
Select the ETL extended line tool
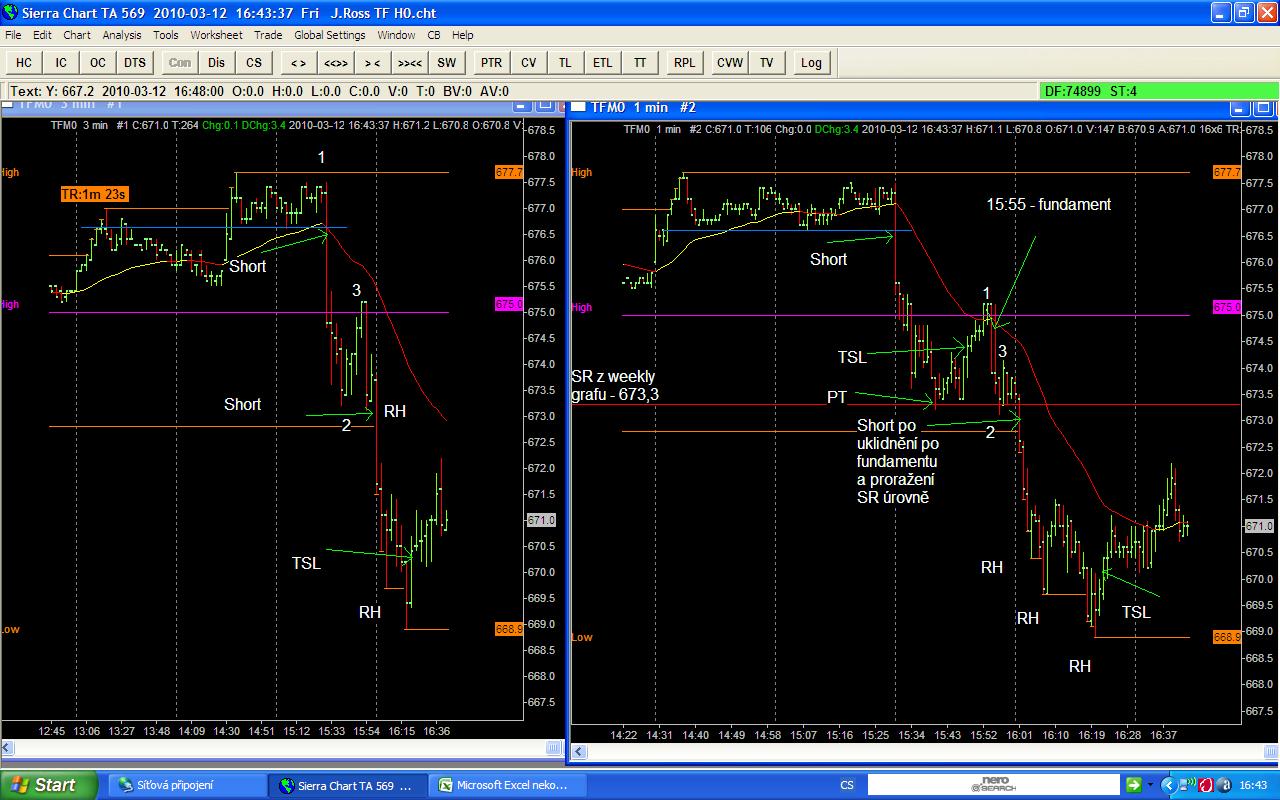(602, 62)
